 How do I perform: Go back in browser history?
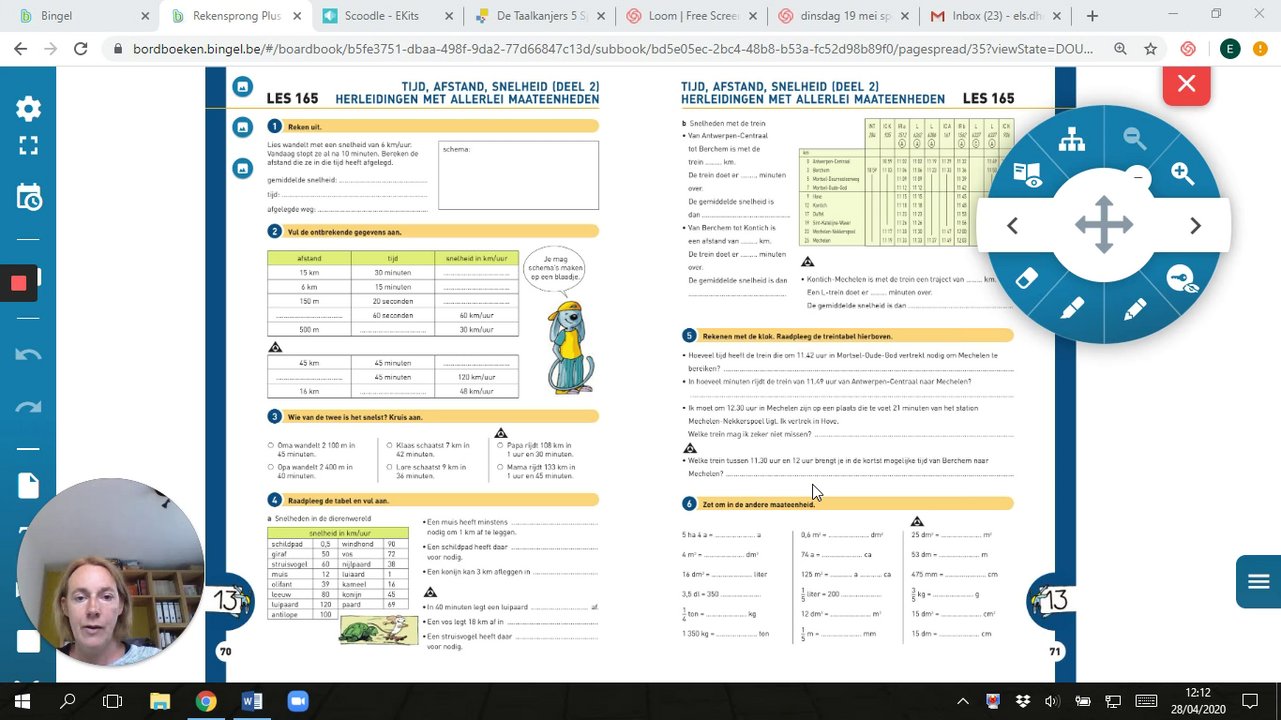(x=19, y=49)
